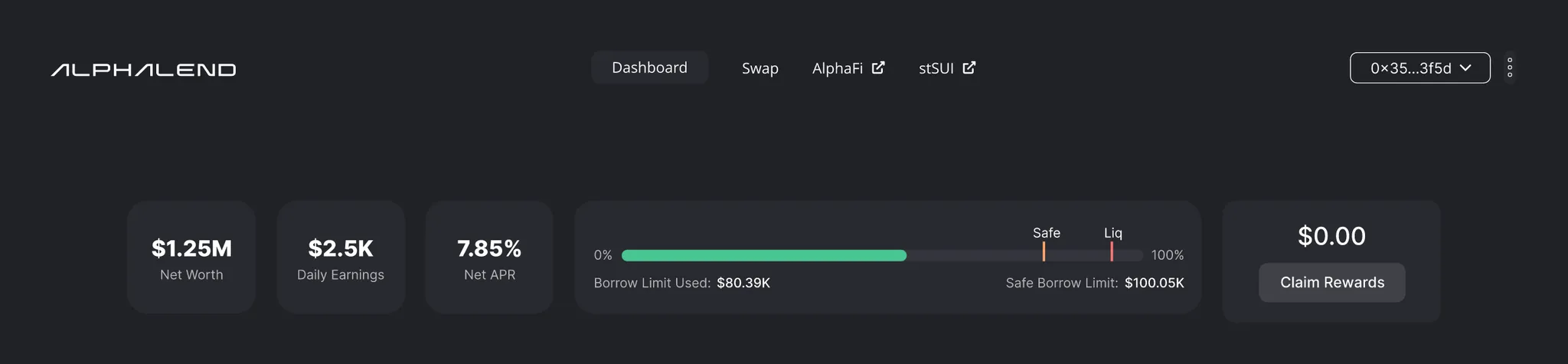Click the green borrow limit progress bar

[763, 255]
